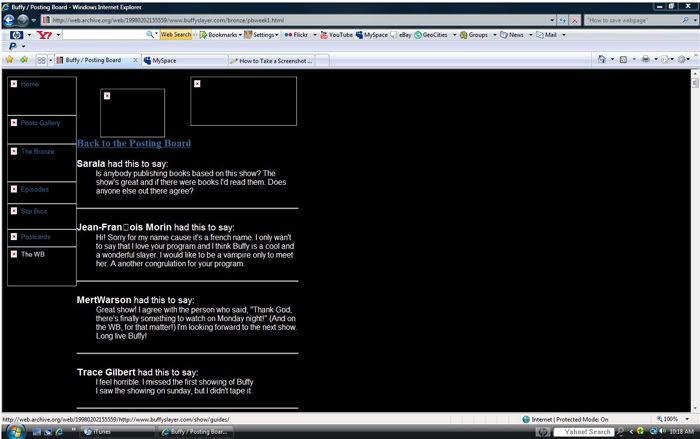Open YouTube from the toolbar
Viewport: 700px width, 439px height.
click(337, 35)
